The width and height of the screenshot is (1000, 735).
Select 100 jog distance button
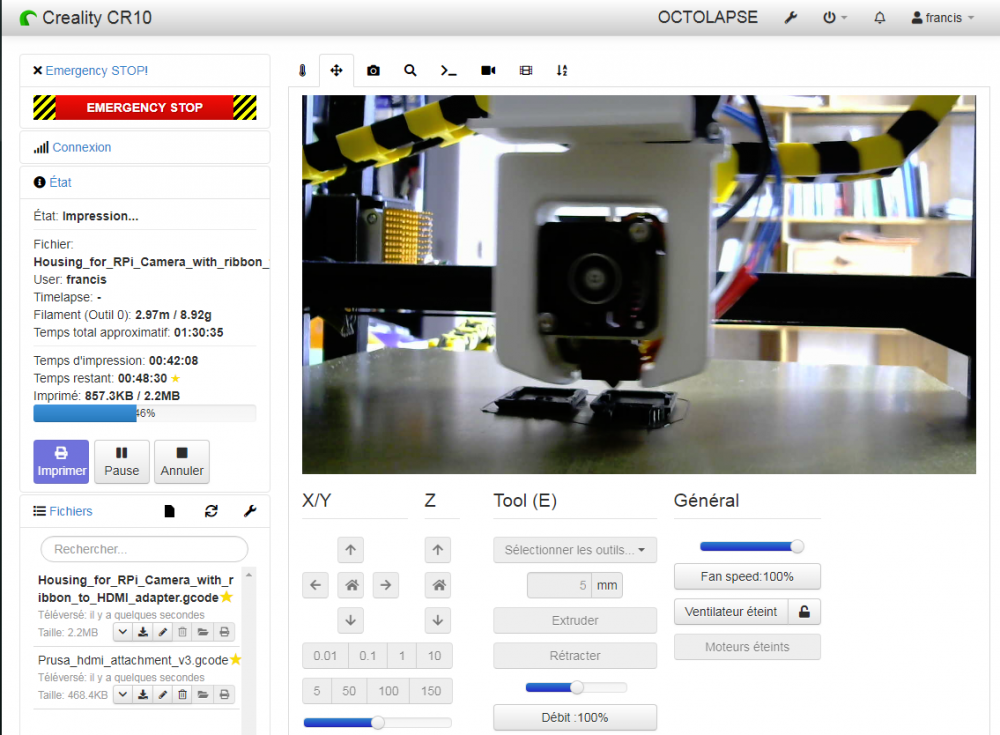[388, 691]
